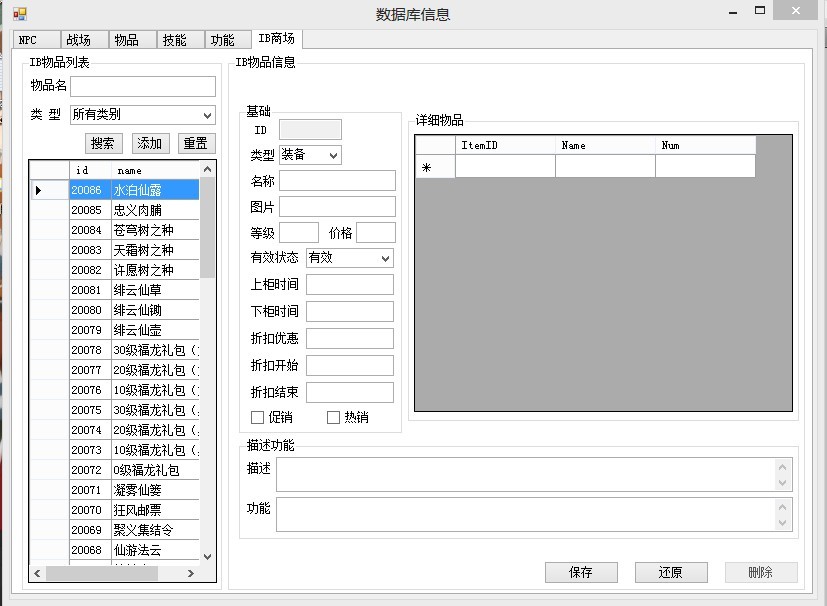Select row 20084 苍穹树之种
Screen dimensions: 827x606
[x=115, y=230]
